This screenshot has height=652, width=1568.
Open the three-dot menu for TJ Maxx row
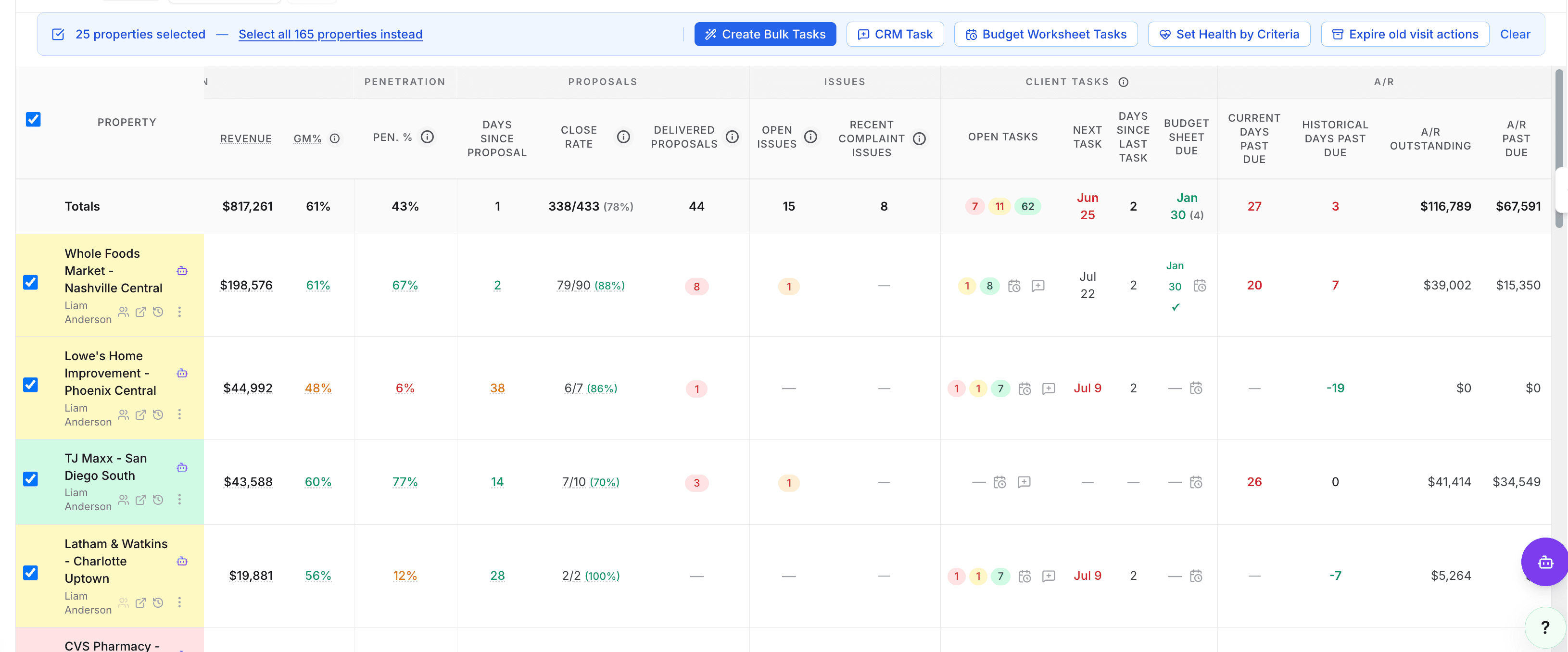point(179,500)
